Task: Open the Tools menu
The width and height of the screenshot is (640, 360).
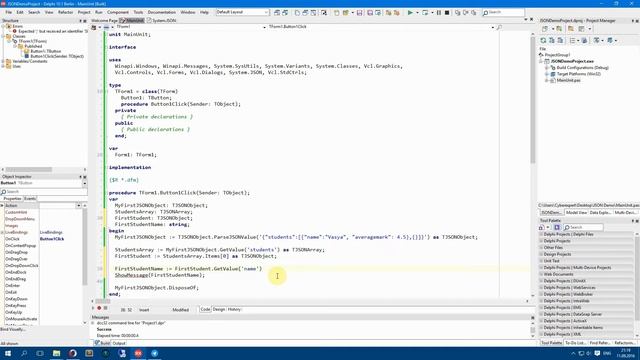Action: click(x=138, y=12)
